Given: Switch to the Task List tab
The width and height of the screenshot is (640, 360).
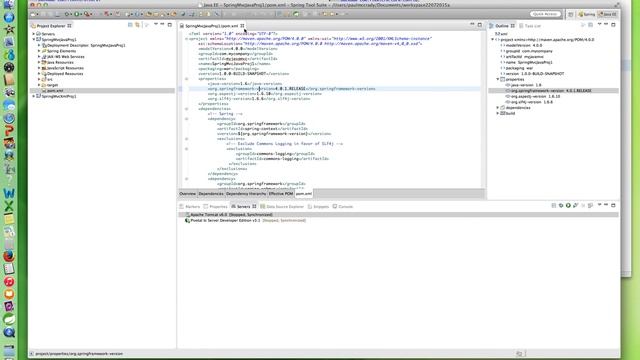Looking at the screenshot, I should [530, 26].
